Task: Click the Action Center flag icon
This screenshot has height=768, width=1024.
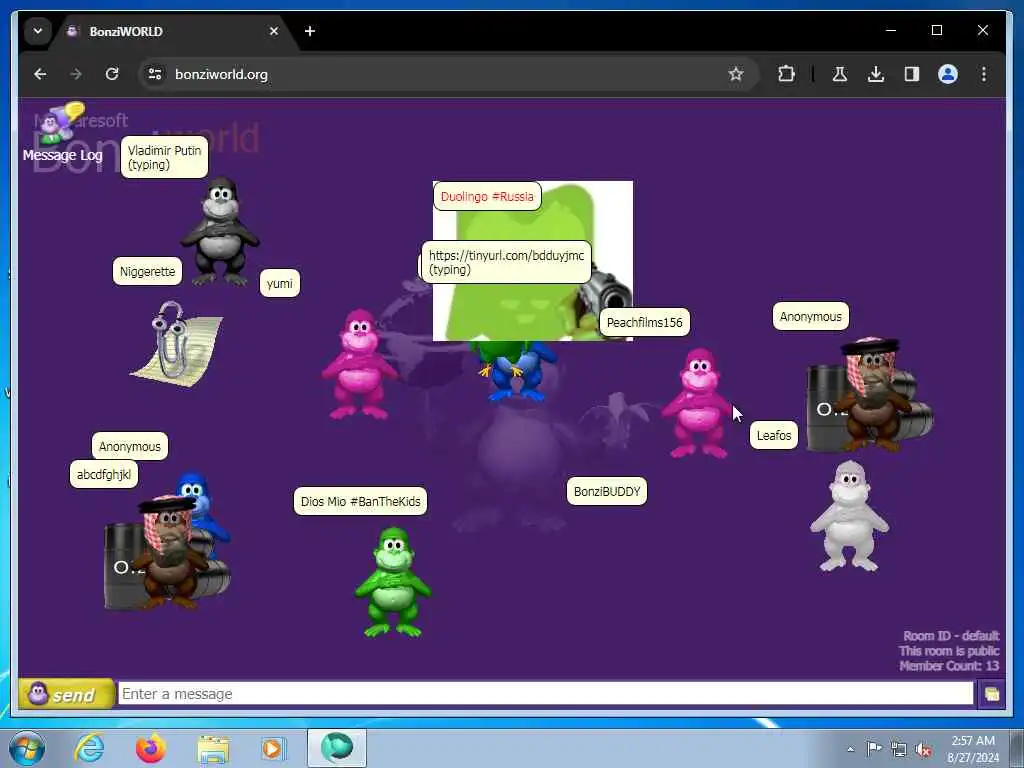Action: (874, 749)
